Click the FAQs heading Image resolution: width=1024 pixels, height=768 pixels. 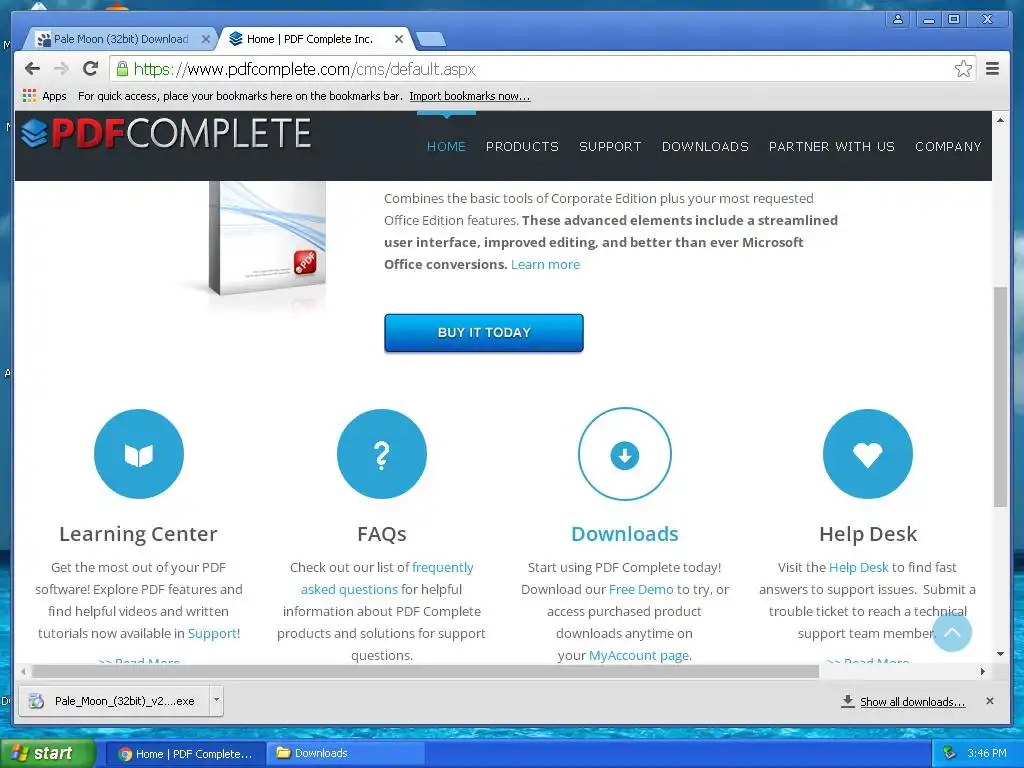[381, 534]
